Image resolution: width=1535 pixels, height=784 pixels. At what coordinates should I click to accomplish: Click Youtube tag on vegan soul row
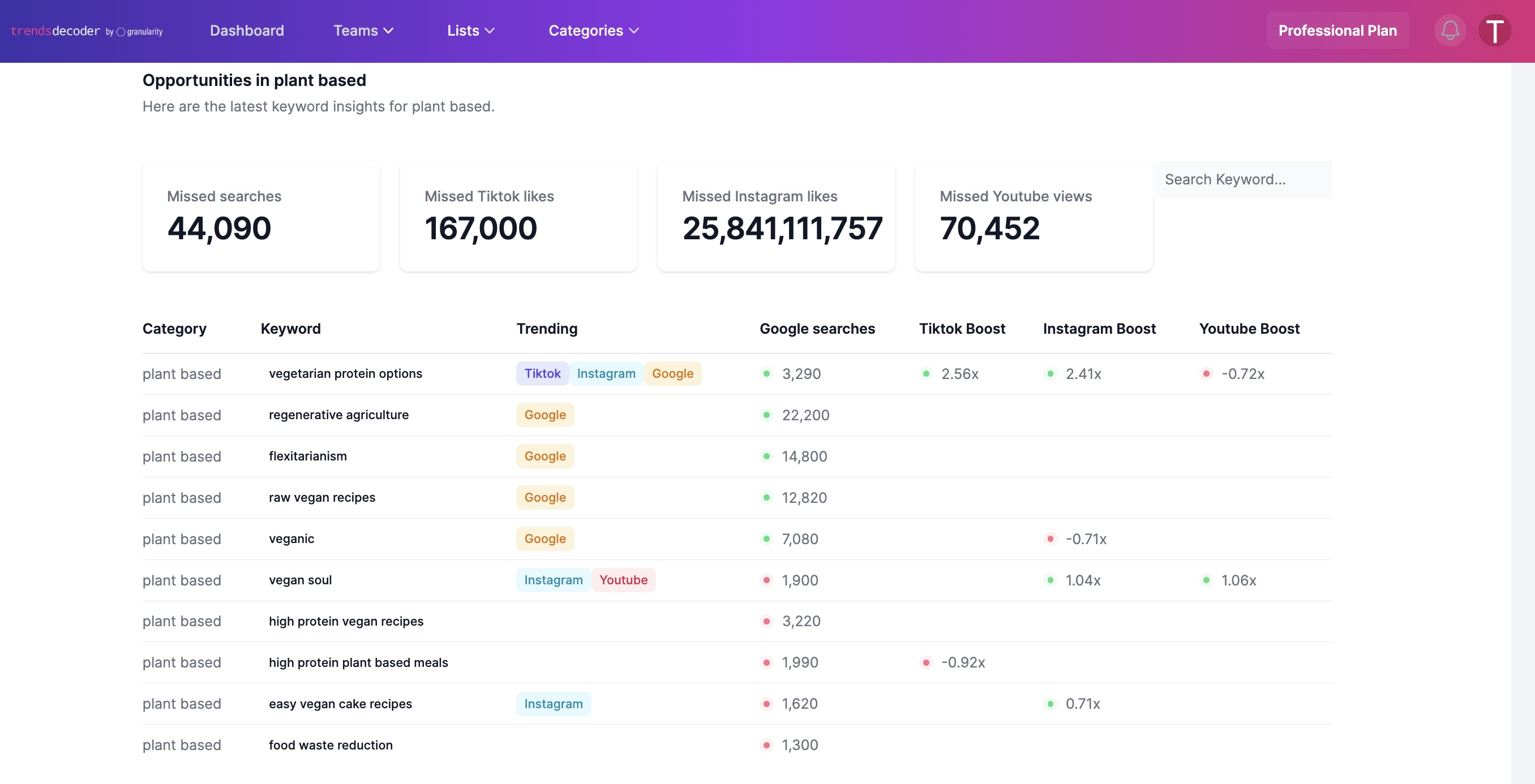coord(623,580)
